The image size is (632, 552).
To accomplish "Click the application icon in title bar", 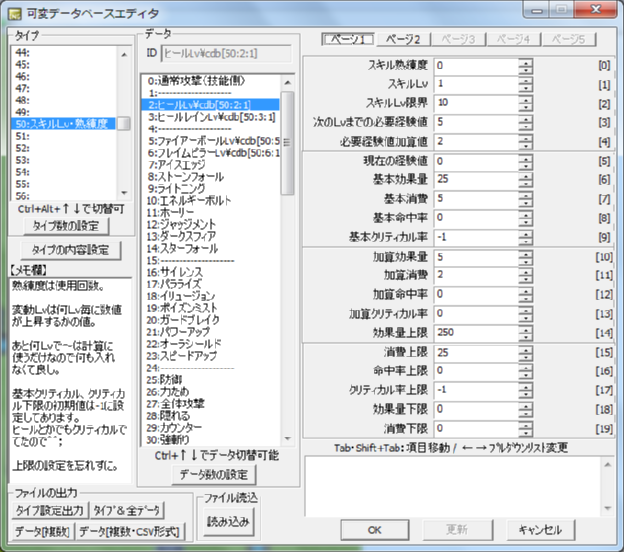I will 14,12.
